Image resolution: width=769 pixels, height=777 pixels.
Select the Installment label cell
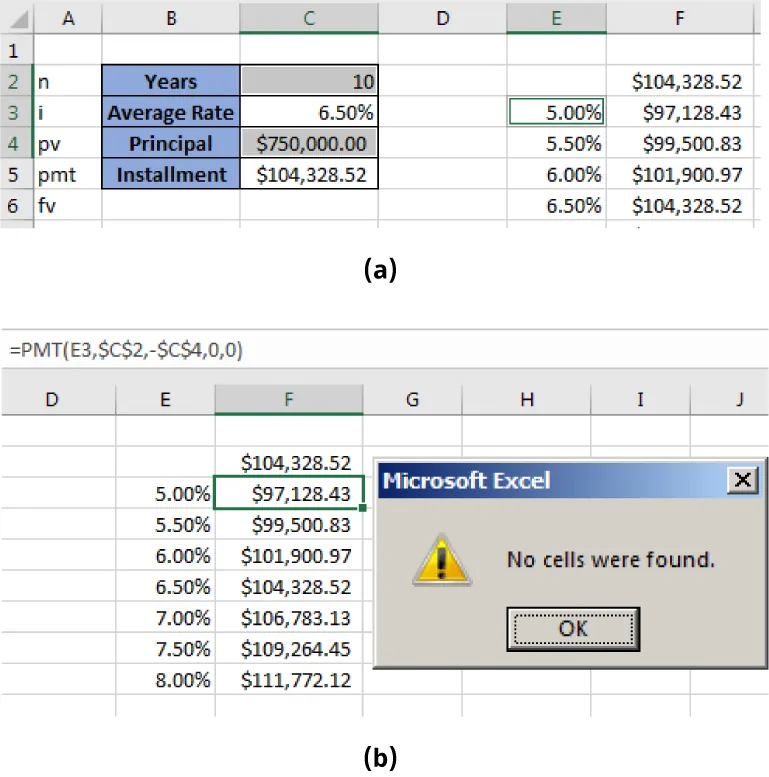[171, 175]
